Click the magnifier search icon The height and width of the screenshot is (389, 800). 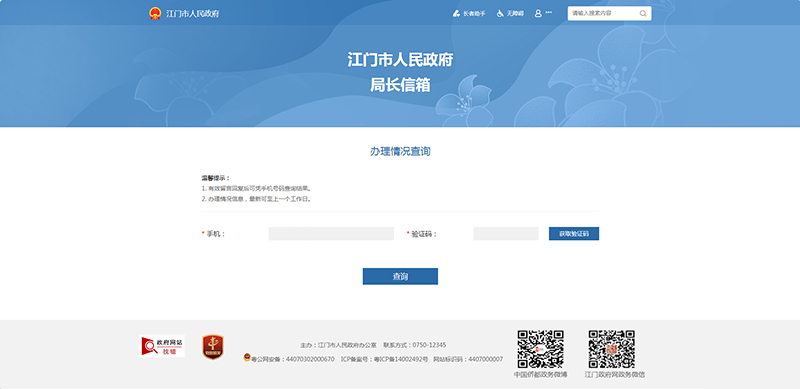(643, 14)
